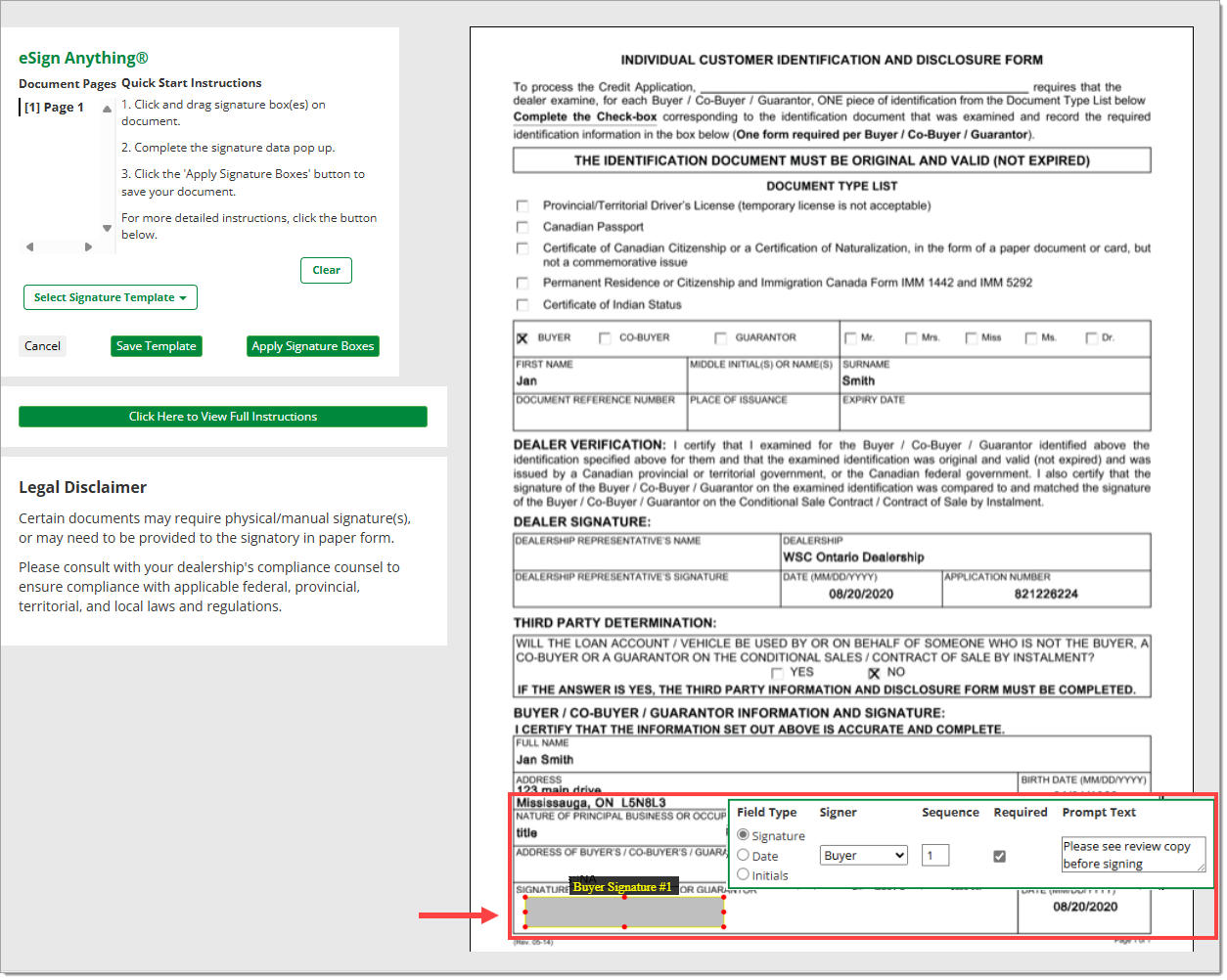Check the Certificate of Indian Status checkbox
The height and width of the screenshot is (980, 1227).
pos(523,305)
